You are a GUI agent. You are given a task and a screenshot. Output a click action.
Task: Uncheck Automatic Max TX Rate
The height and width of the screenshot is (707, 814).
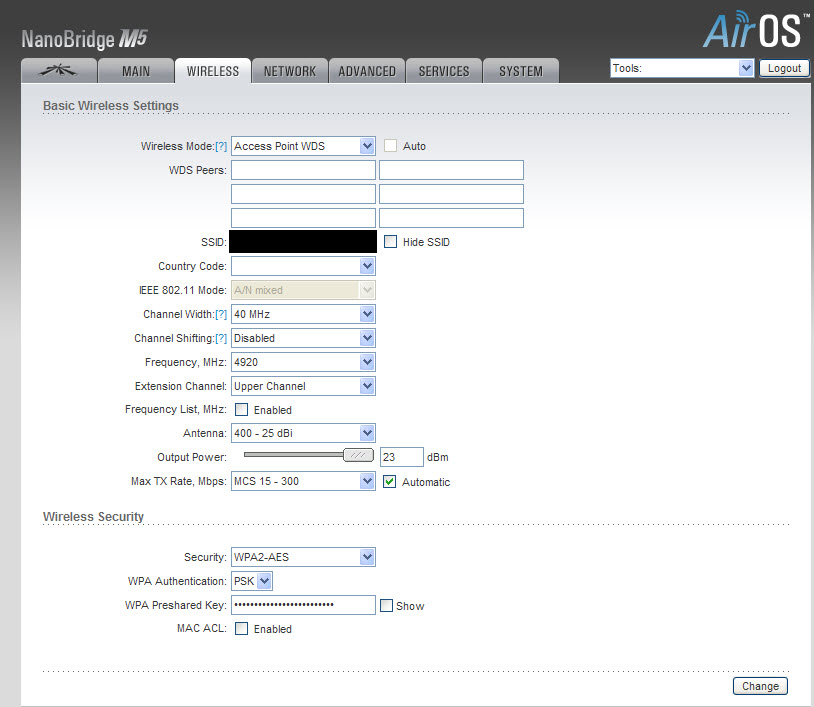coord(391,481)
